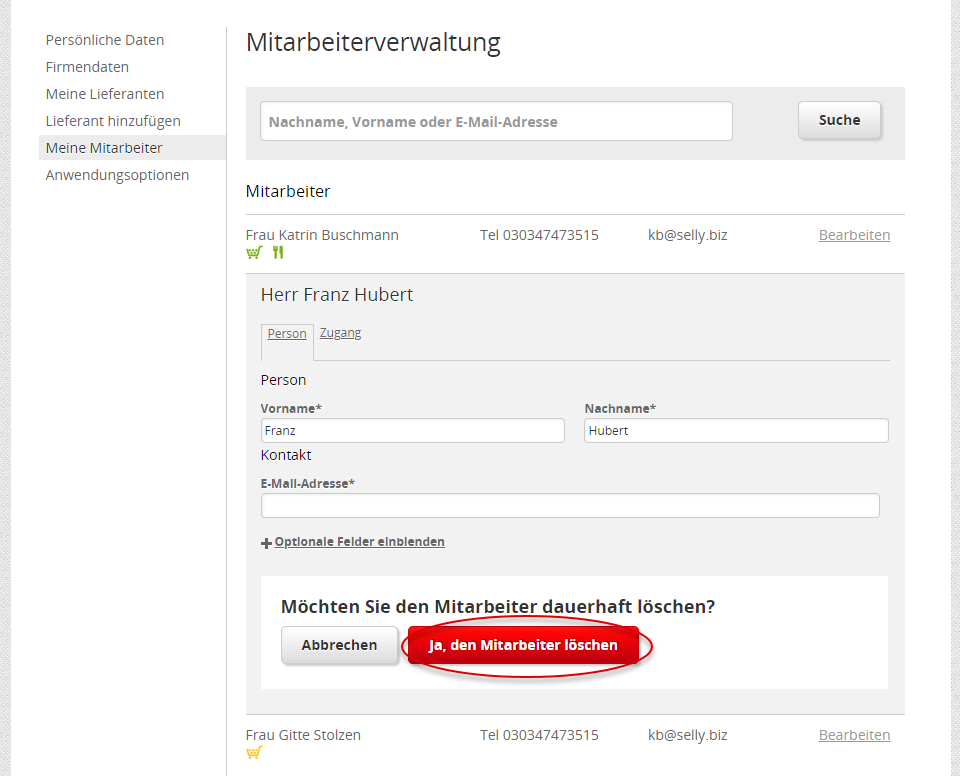Select the Person tab

[x=287, y=334]
